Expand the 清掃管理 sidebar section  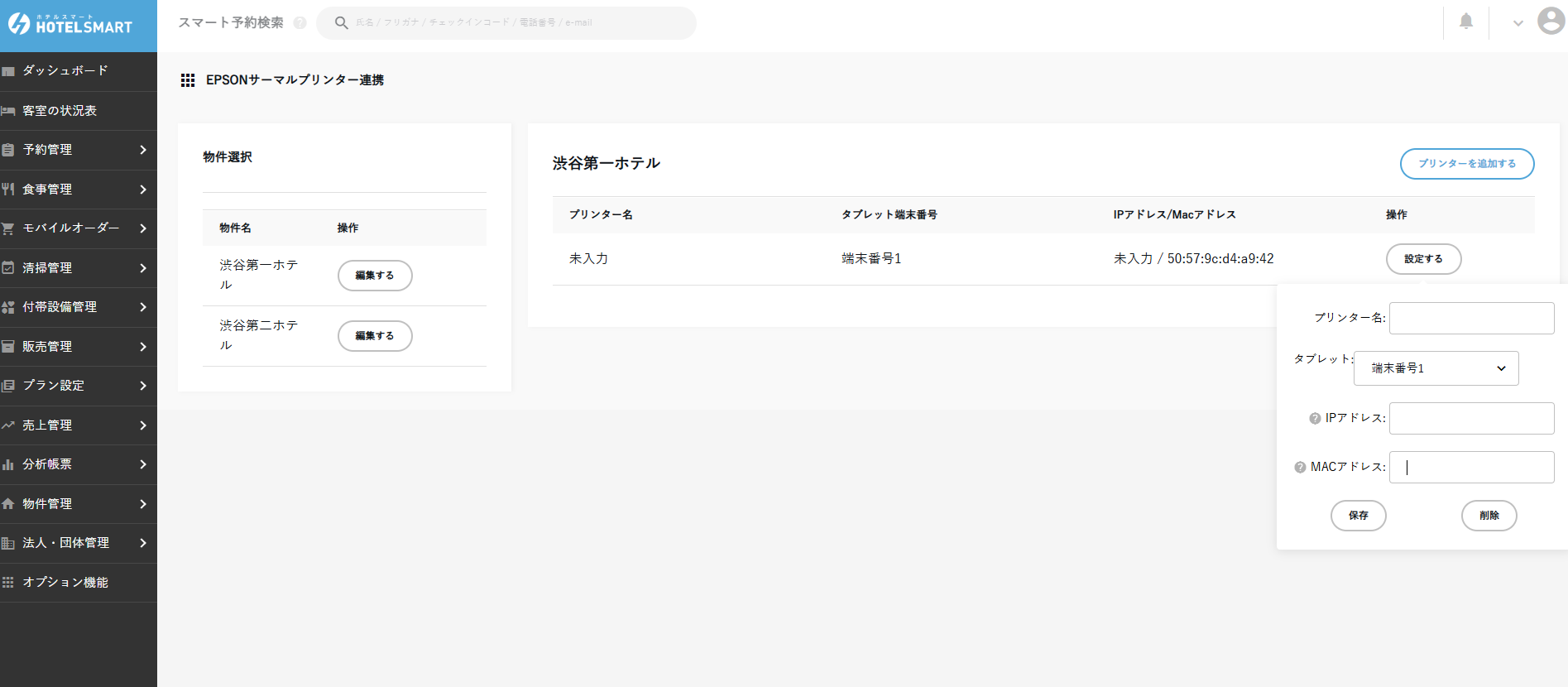tap(79, 268)
